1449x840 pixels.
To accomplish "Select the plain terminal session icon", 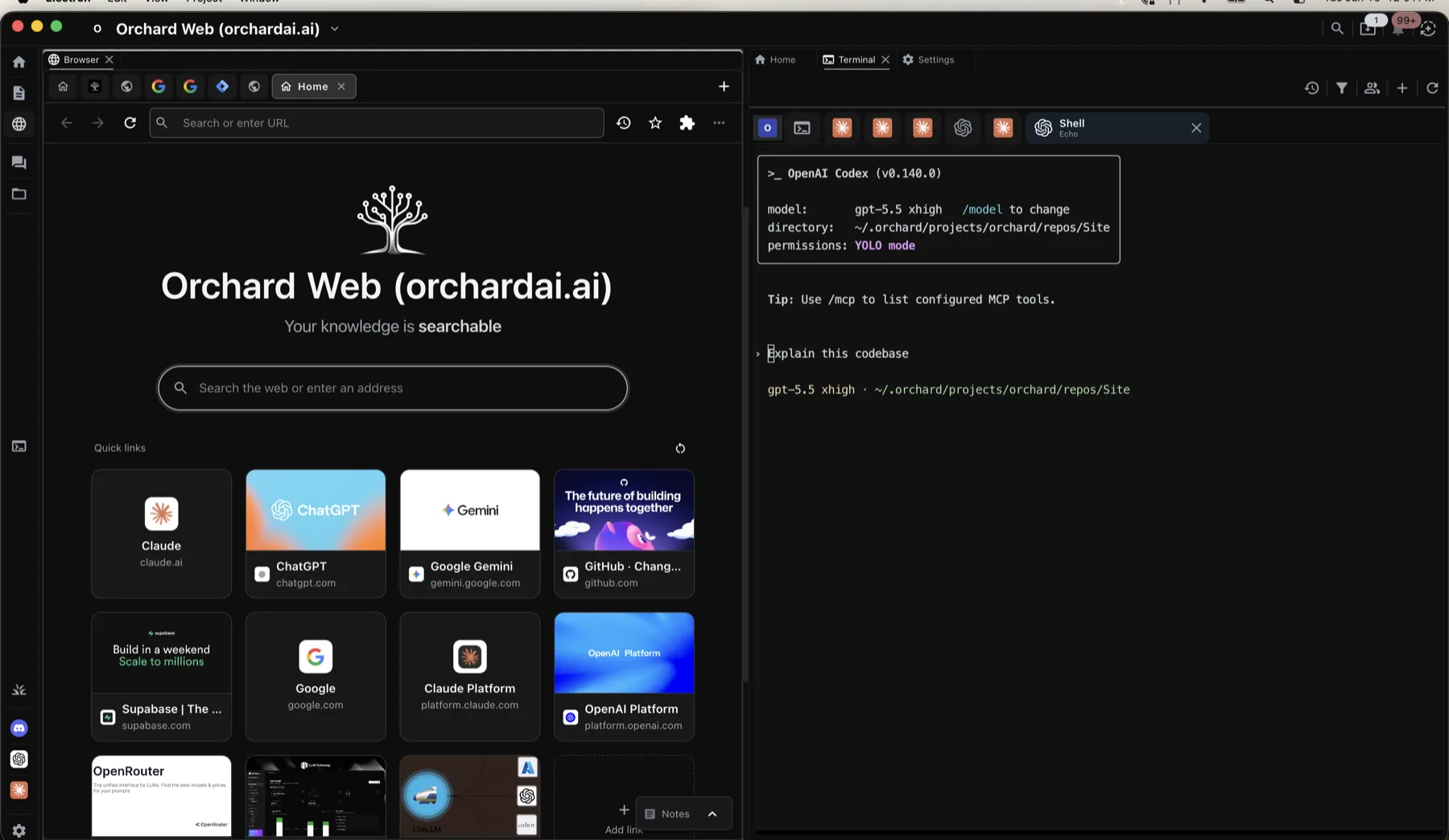I will tap(802, 128).
